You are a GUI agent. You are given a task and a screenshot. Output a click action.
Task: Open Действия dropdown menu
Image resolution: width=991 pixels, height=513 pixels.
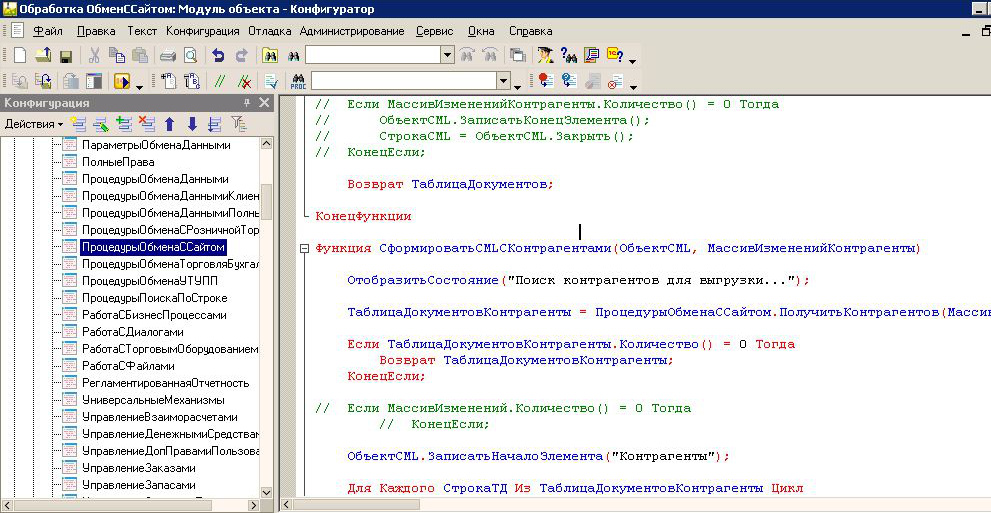tap(33, 124)
